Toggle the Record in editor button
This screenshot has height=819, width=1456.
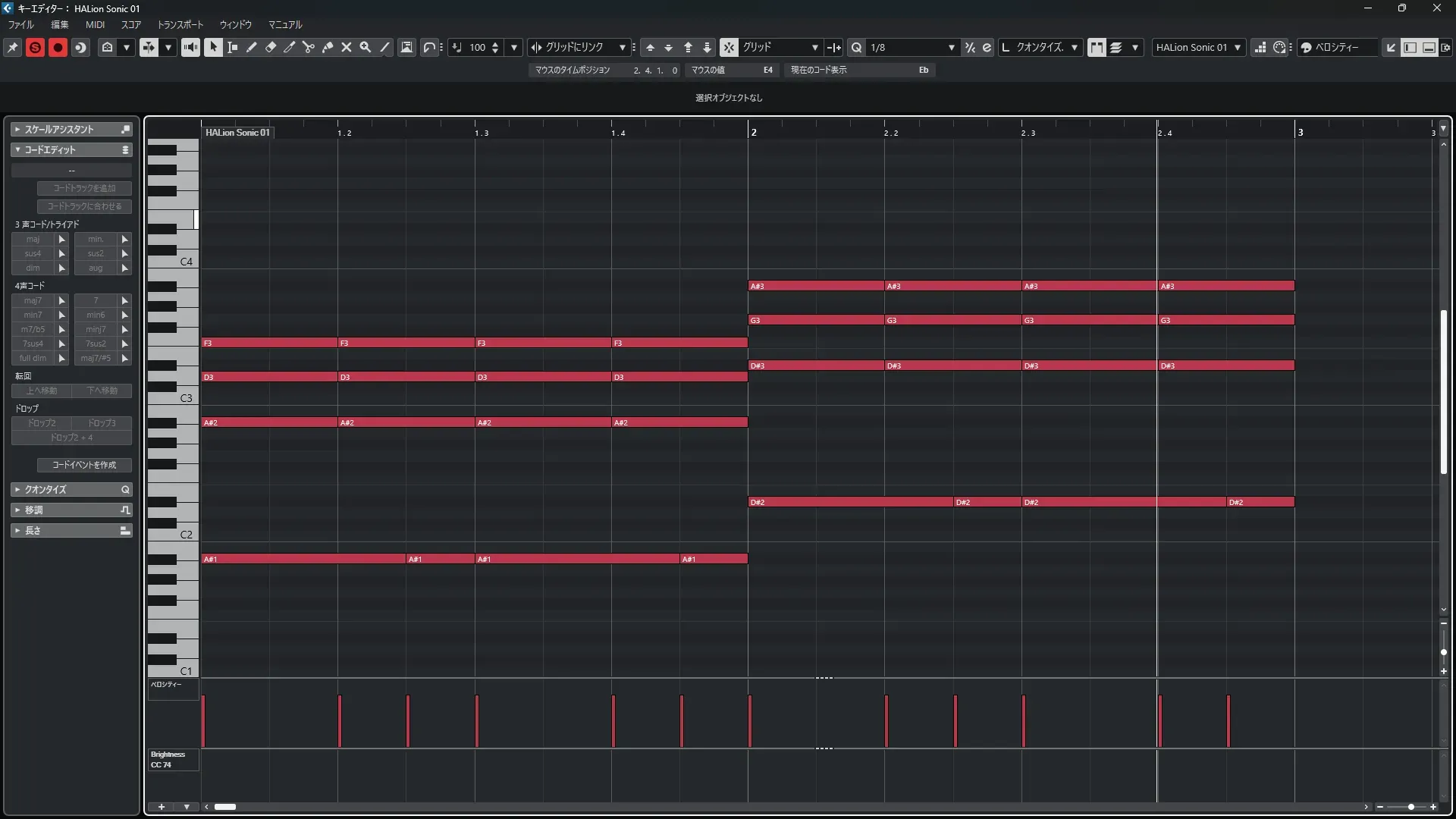pos(58,47)
